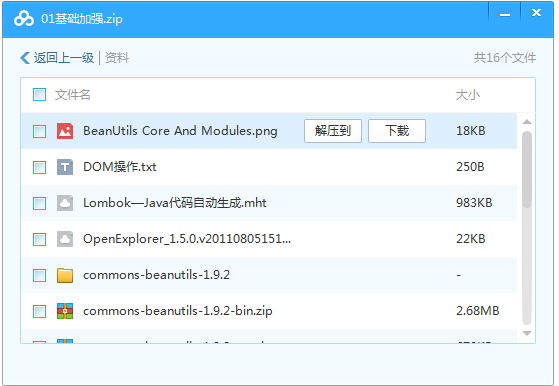Check the box for BeanUtils Core And Modules.png
The height and width of the screenshot is (386, 559).
(39, 131)
